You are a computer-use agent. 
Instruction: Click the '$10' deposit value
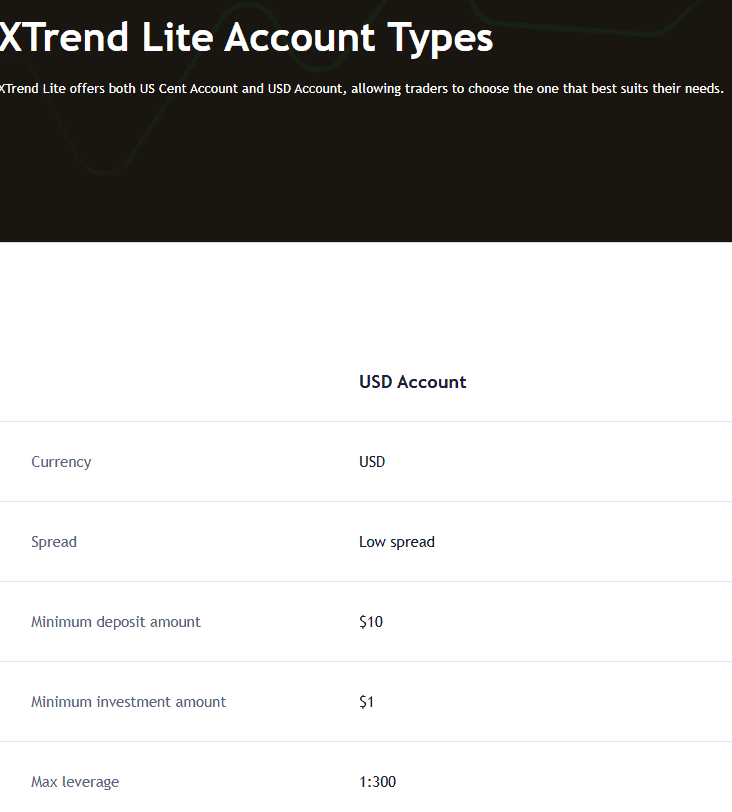(371, 622)
